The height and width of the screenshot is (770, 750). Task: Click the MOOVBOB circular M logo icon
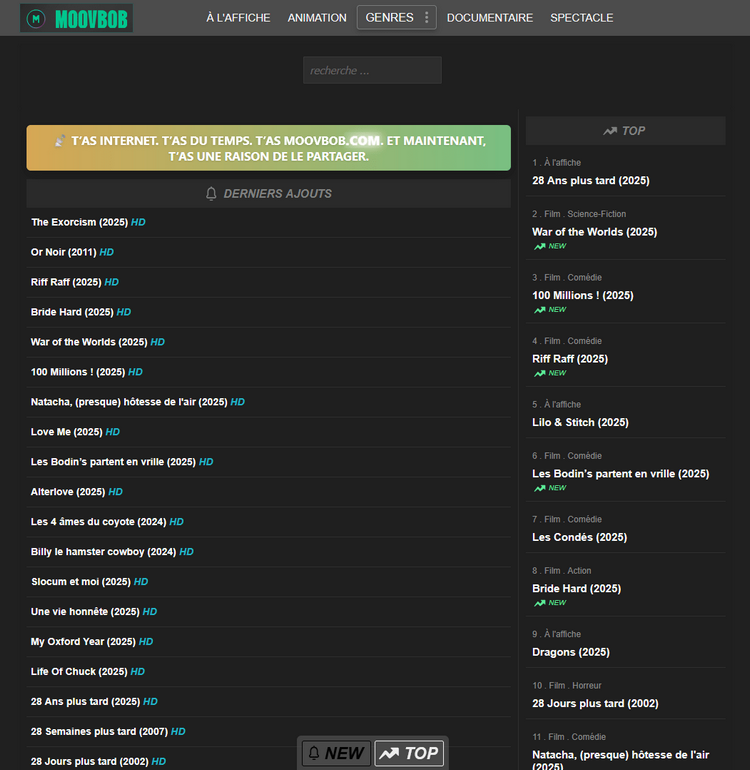coord(36,19)
